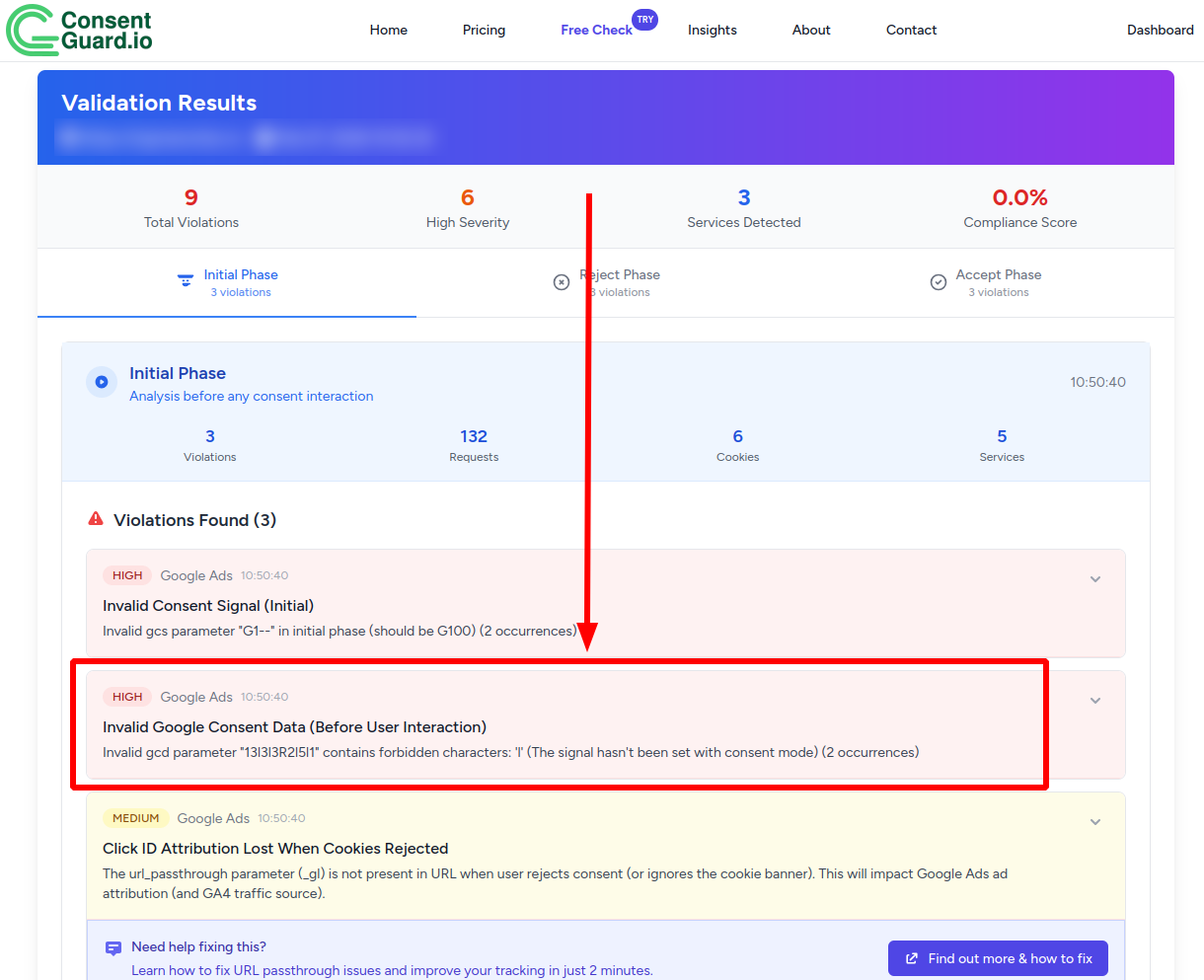1204x980 pixels.
Task: Expand the Click ID Attribution Lost violation
Action: pyautogui.click(x=1094, y=822)
